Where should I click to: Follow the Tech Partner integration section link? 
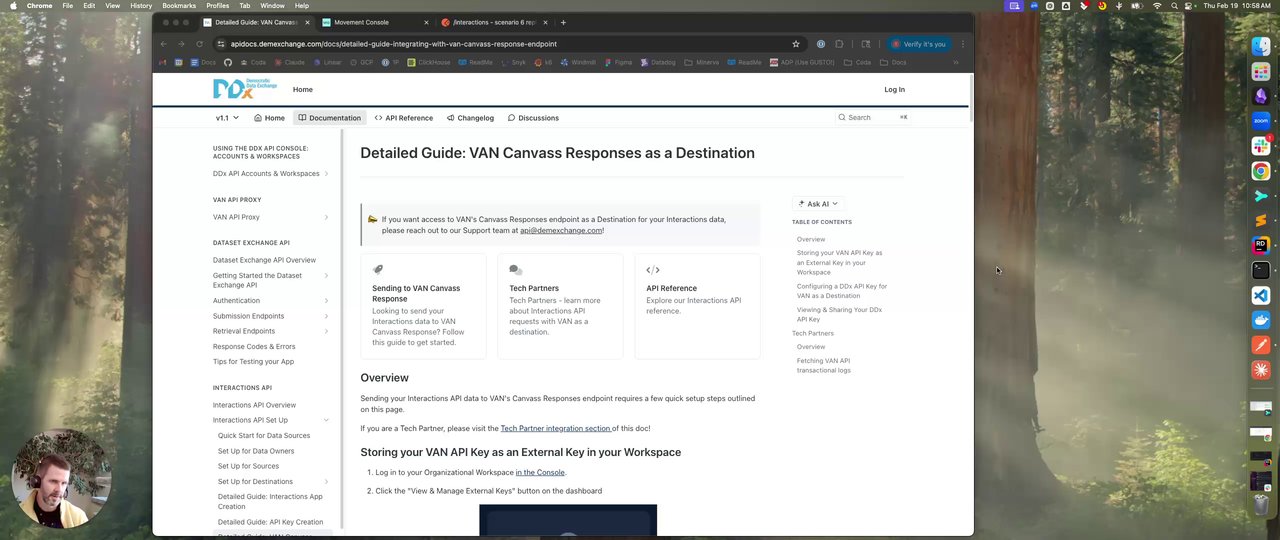556,428
